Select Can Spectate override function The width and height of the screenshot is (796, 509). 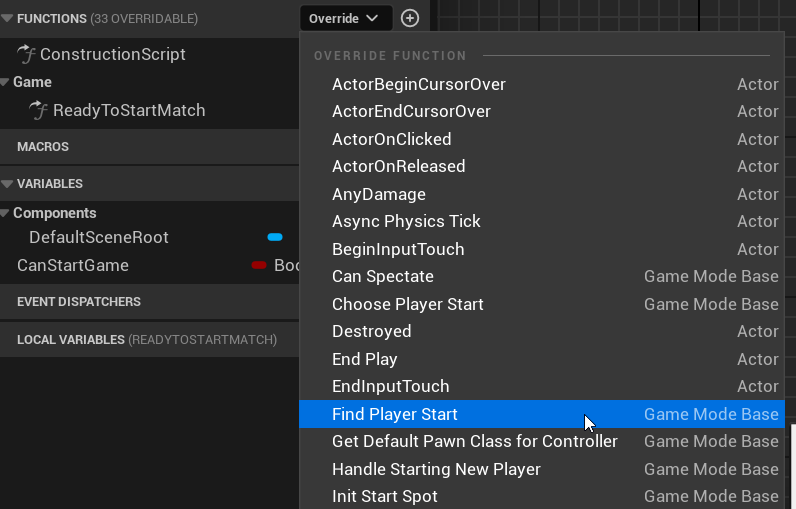pos(383,276)
